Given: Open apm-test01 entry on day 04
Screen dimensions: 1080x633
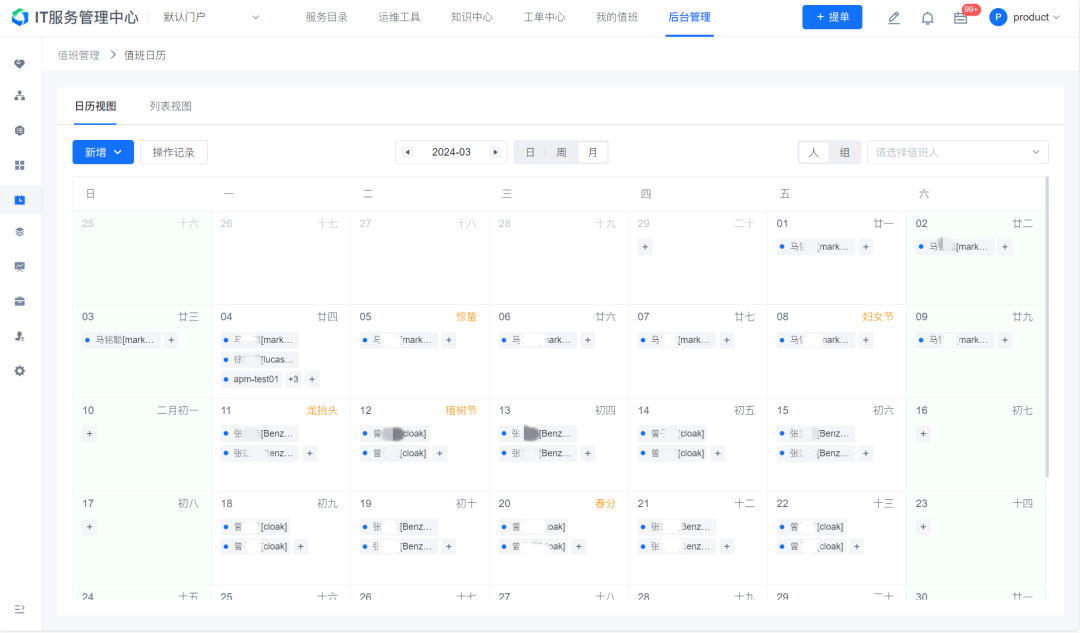Looking at the screenshot, I should point(251,379).
